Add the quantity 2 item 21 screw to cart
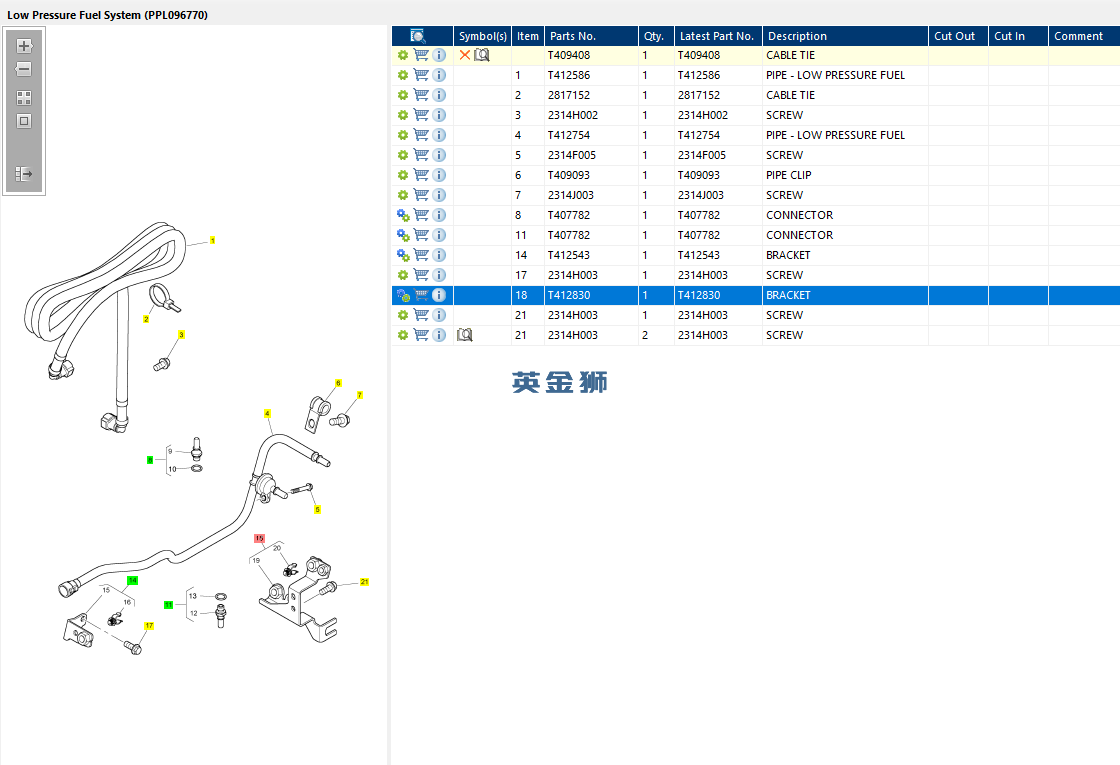Viewport: 1120px width, 765px height. point(421,335)
